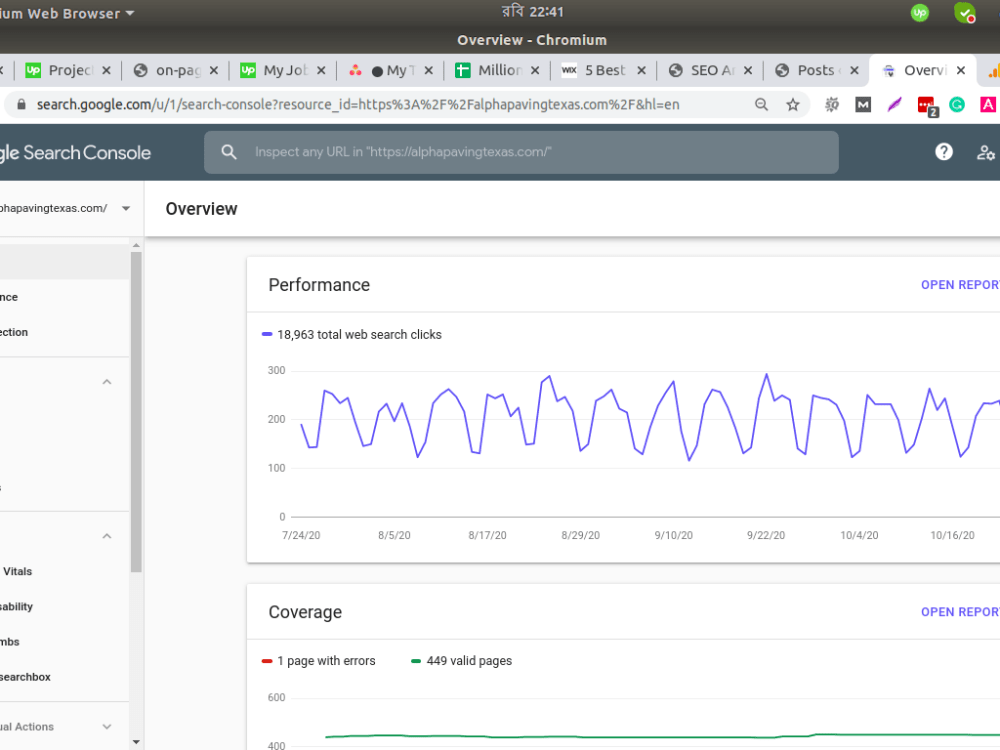Click the Upwork tray icon in top bar
Screen dimensions: 1000x750
pyautogui.click(x=920, y=12)
